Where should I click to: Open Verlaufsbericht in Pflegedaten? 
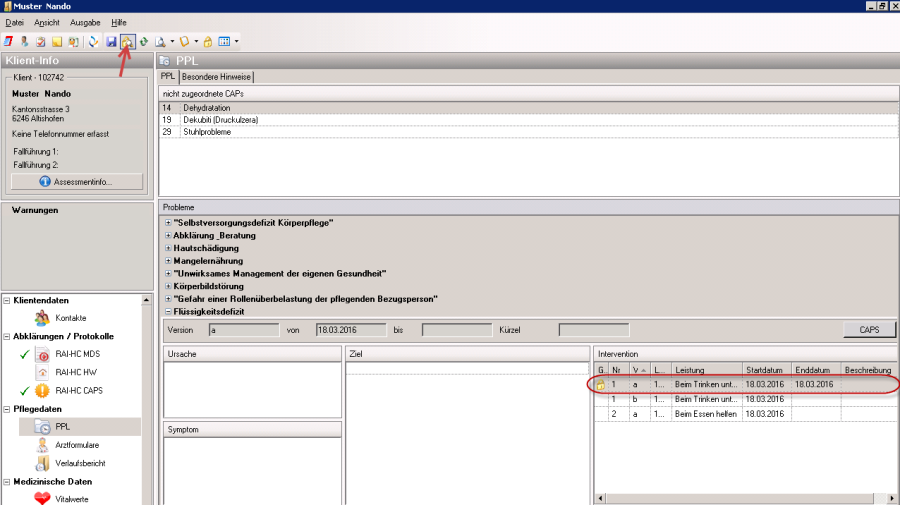point(80,463)
